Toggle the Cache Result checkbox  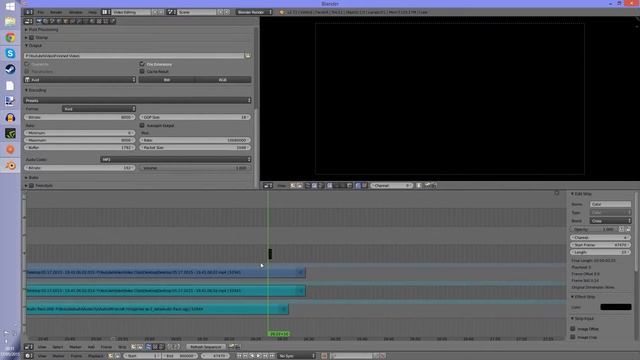(142, 71)
